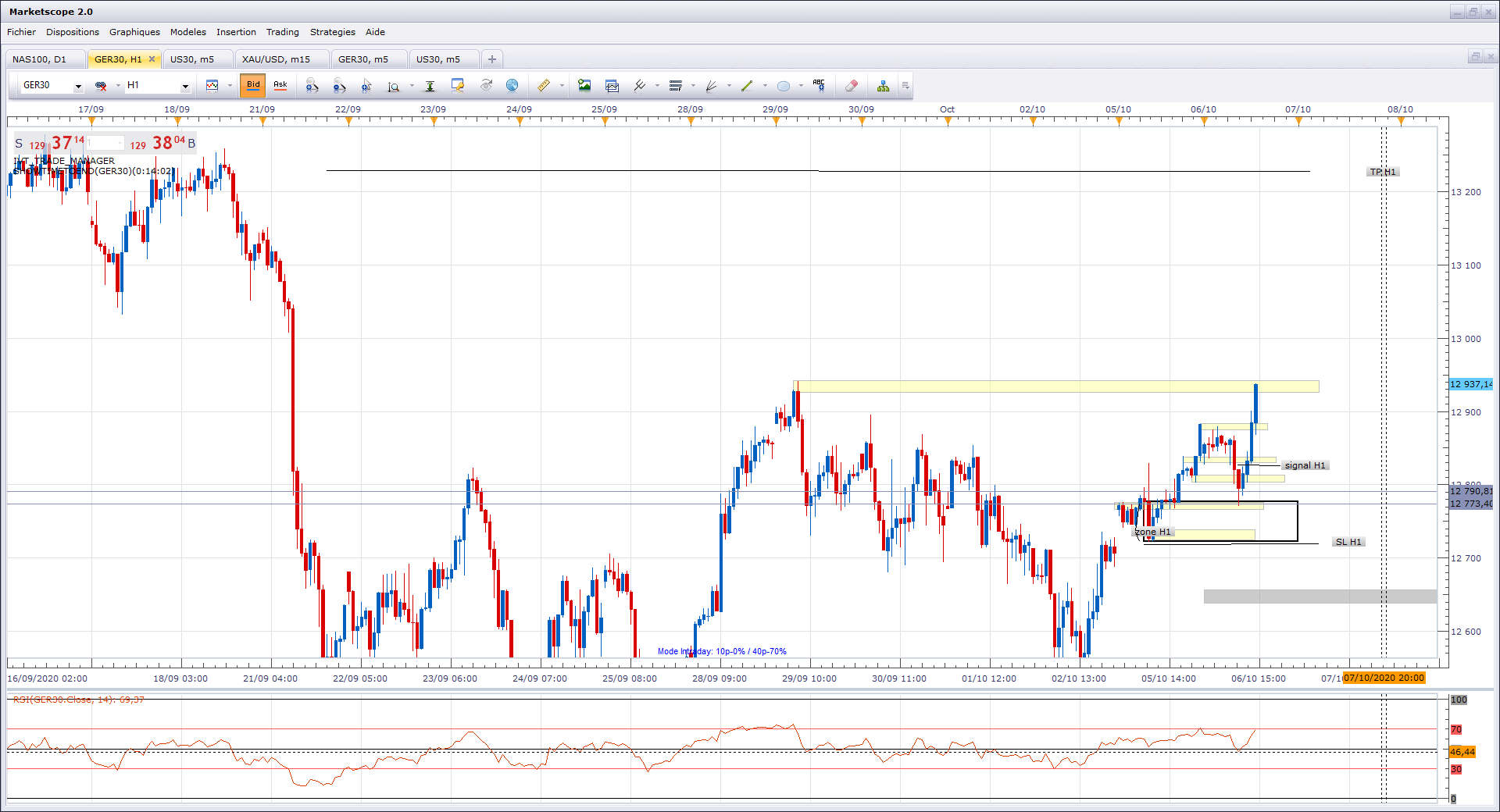Select the pitchfork drawing tool

click(x=640, y=85)
